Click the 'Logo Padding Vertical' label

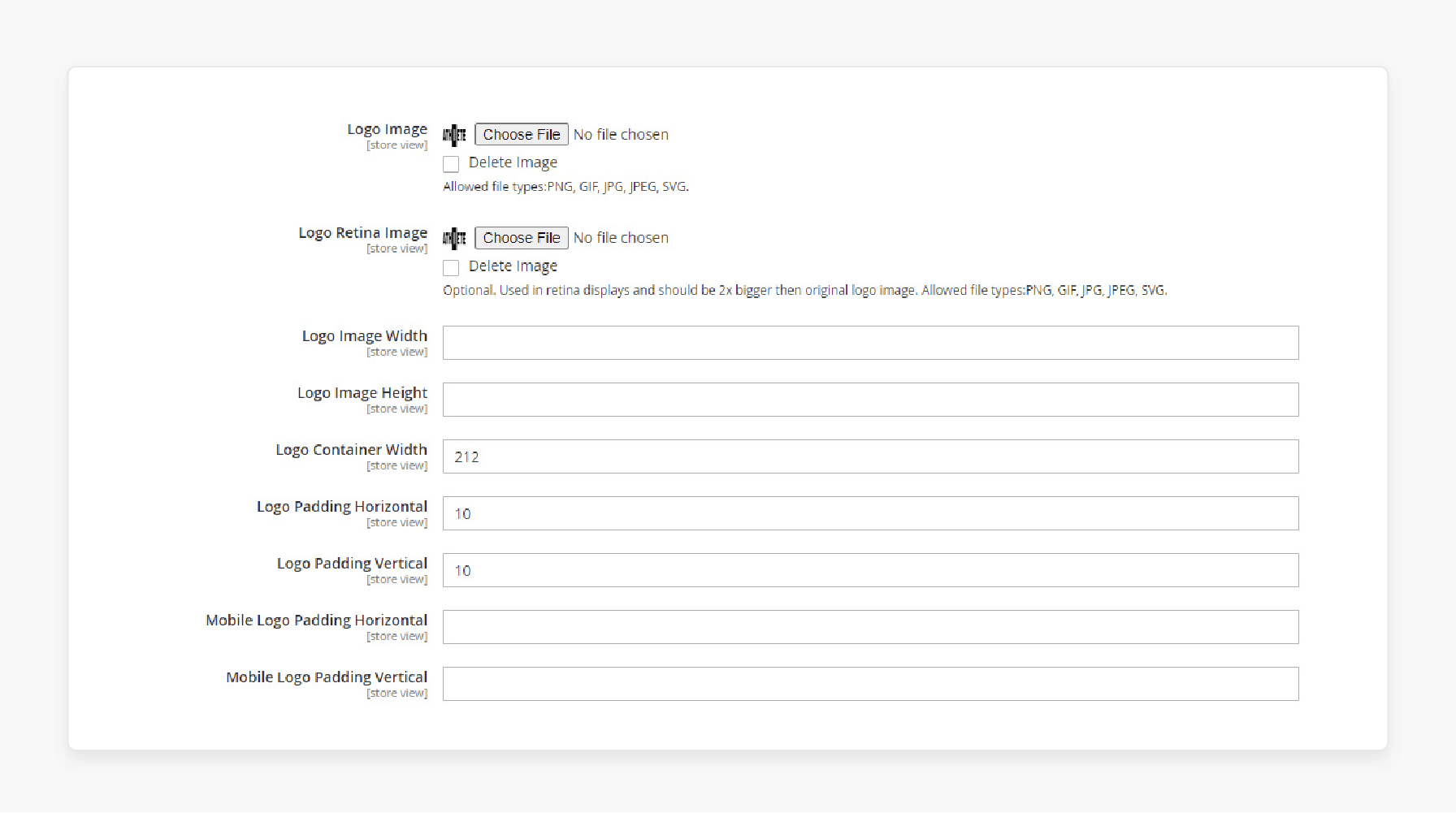pyautogui.click(x=352, y=564)
